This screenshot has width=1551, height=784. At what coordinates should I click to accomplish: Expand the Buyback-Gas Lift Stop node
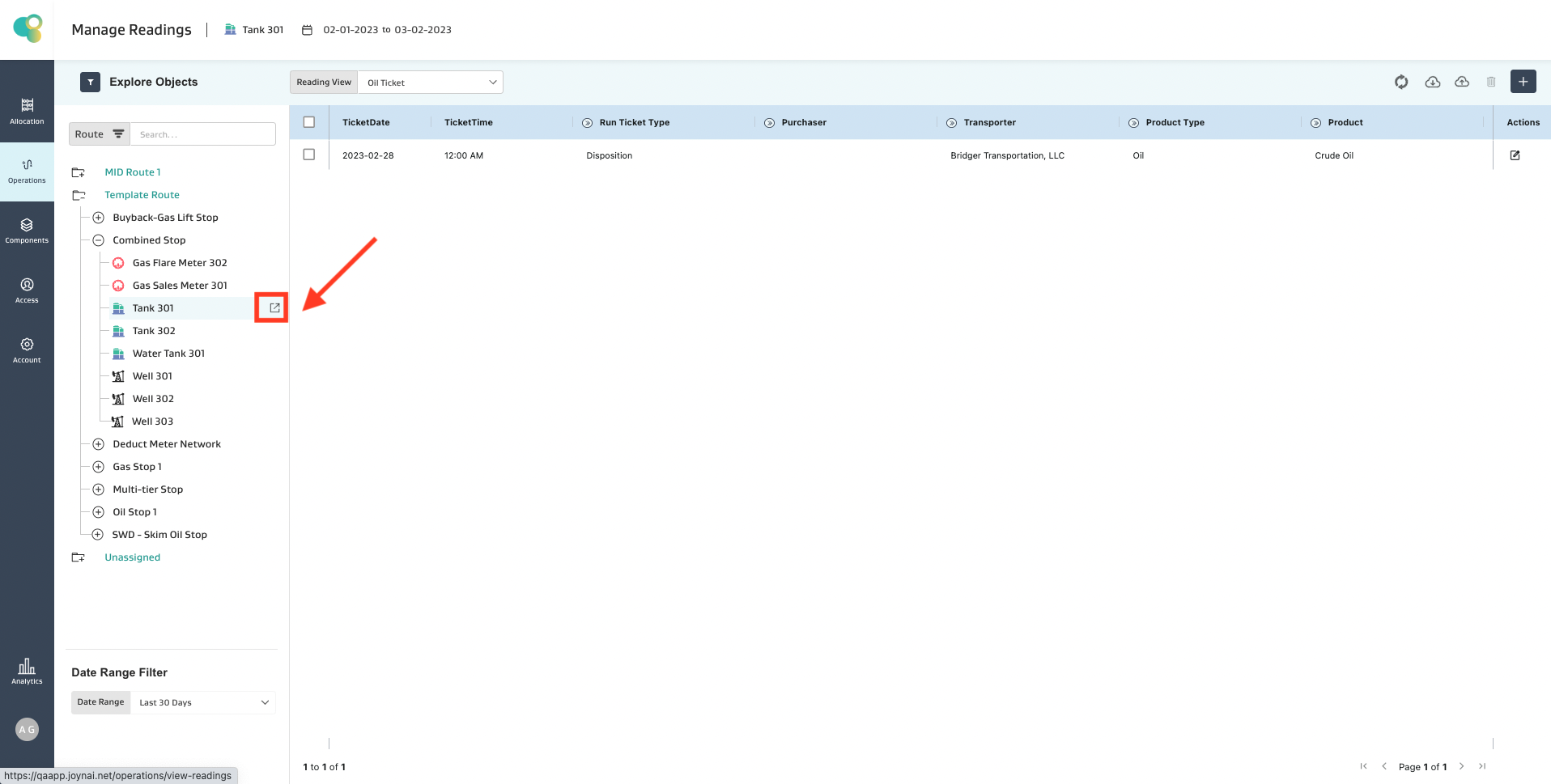98,218
